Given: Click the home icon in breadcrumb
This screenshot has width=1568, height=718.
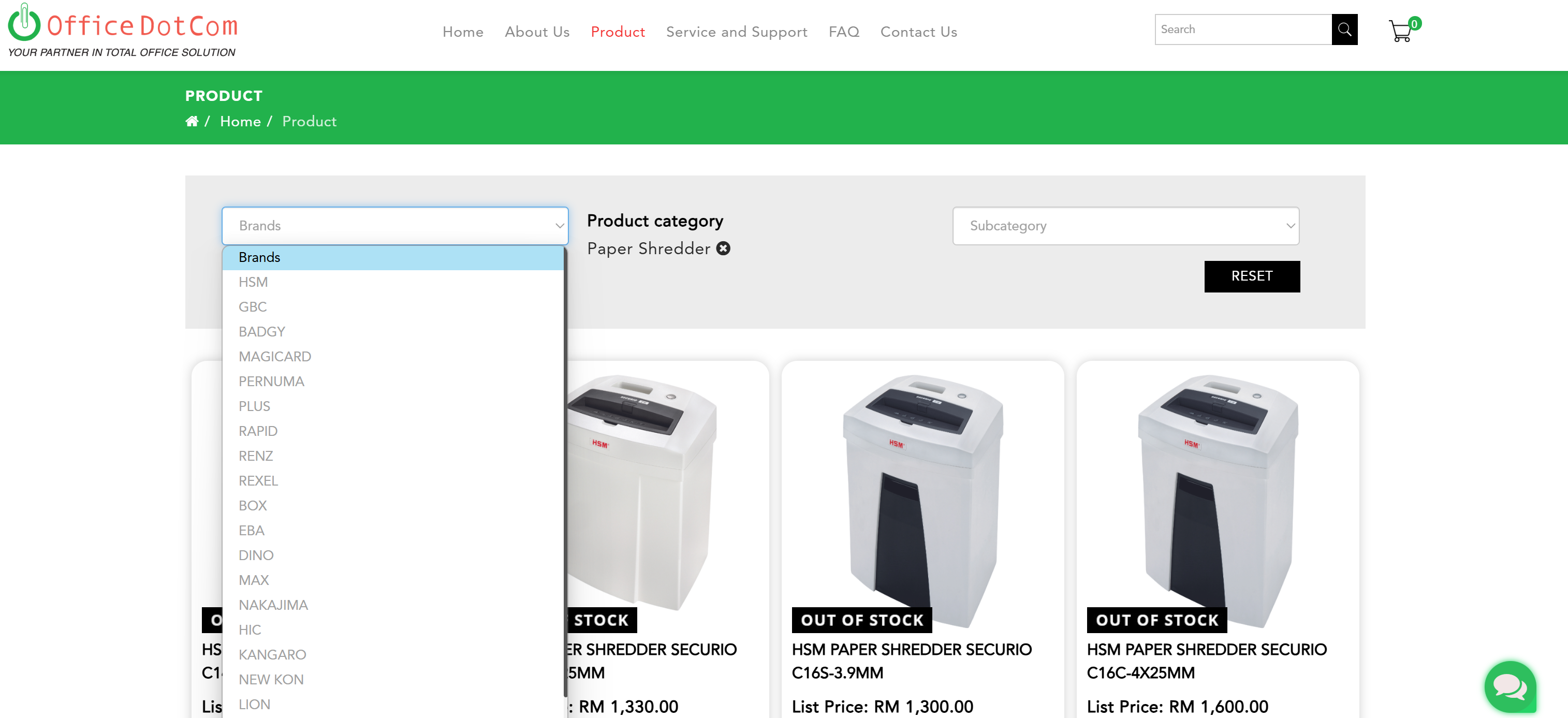Looking at the screenshot, I should tap(192, 121).
